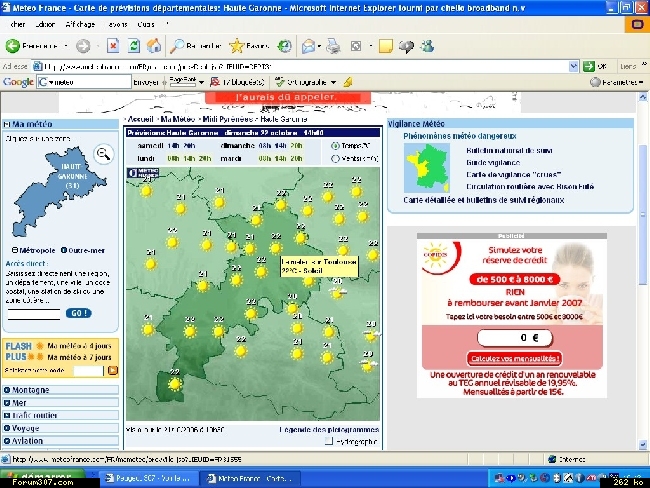Click the grey Forward arrow icon
650x488 pixels.
pos(83,46)
